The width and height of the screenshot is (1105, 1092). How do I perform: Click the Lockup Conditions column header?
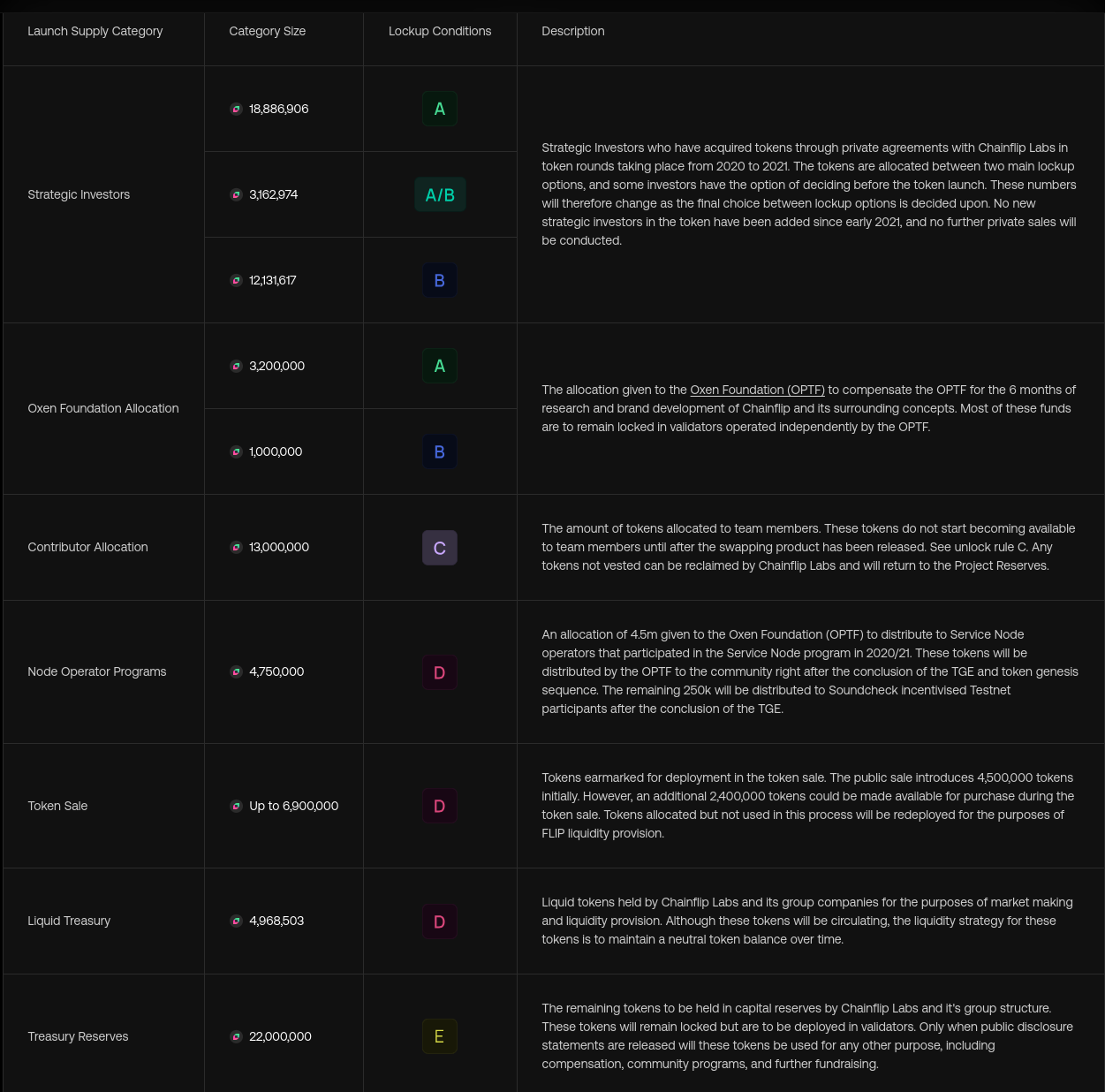coord(440,31)
